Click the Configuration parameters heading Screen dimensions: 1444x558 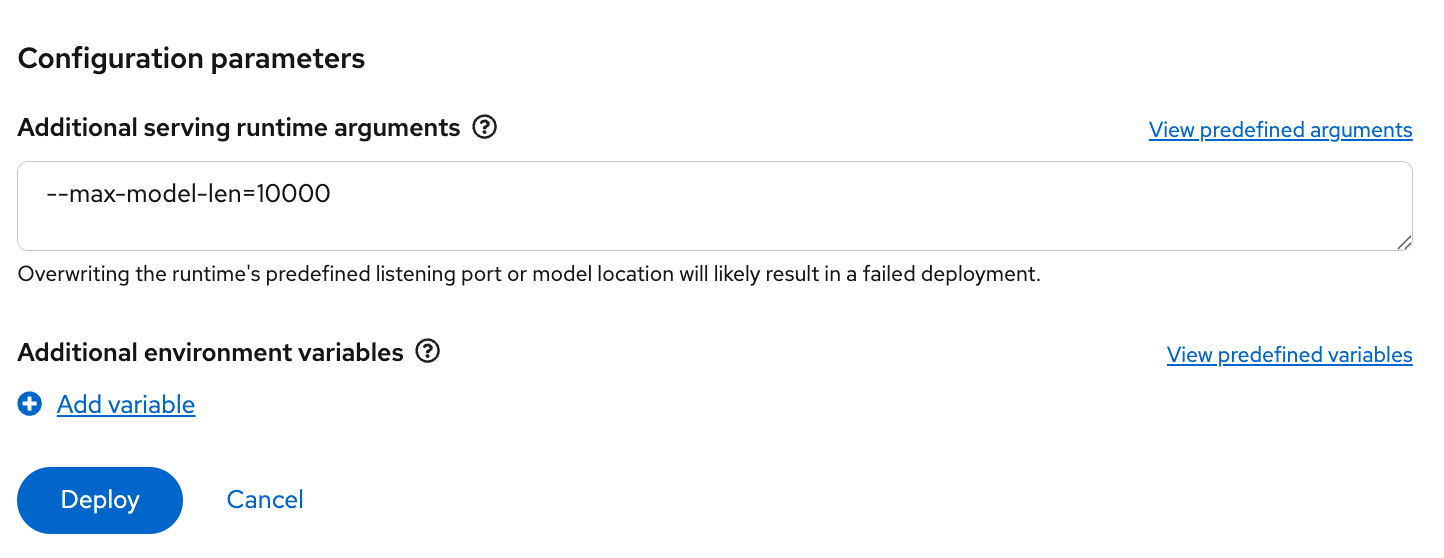tap(191, 59)
